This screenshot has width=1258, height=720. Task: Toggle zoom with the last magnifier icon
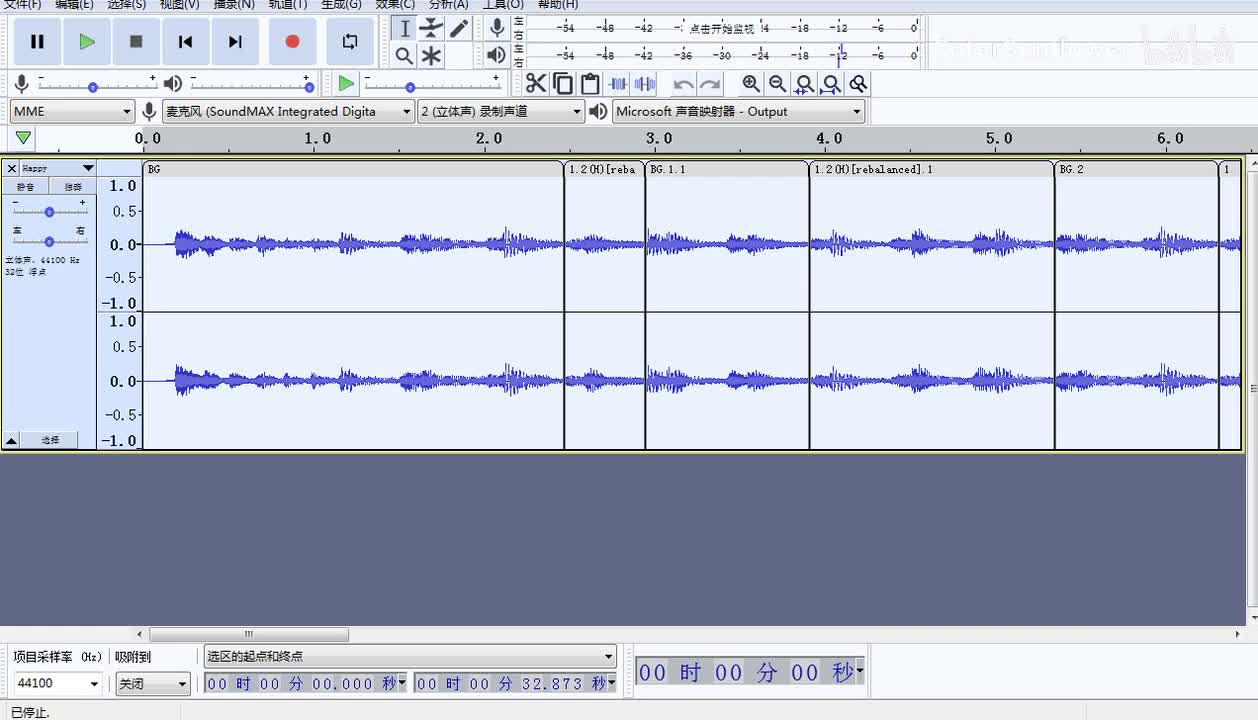pyautogui.click(x=858, y=84)
